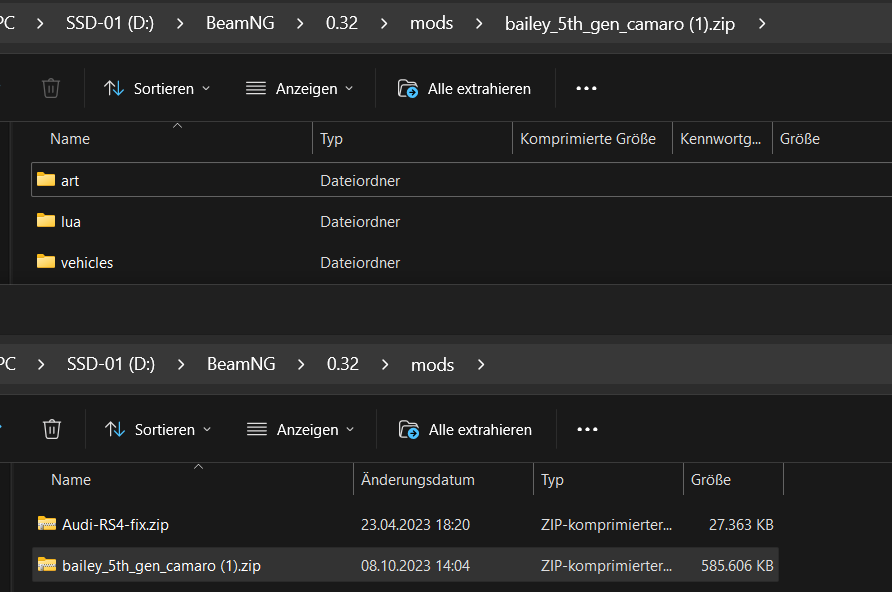Click BeamNG breadcrumb in lower window
Image resolution: width=892 pixels, height=592 pixels.
[241, 364]
